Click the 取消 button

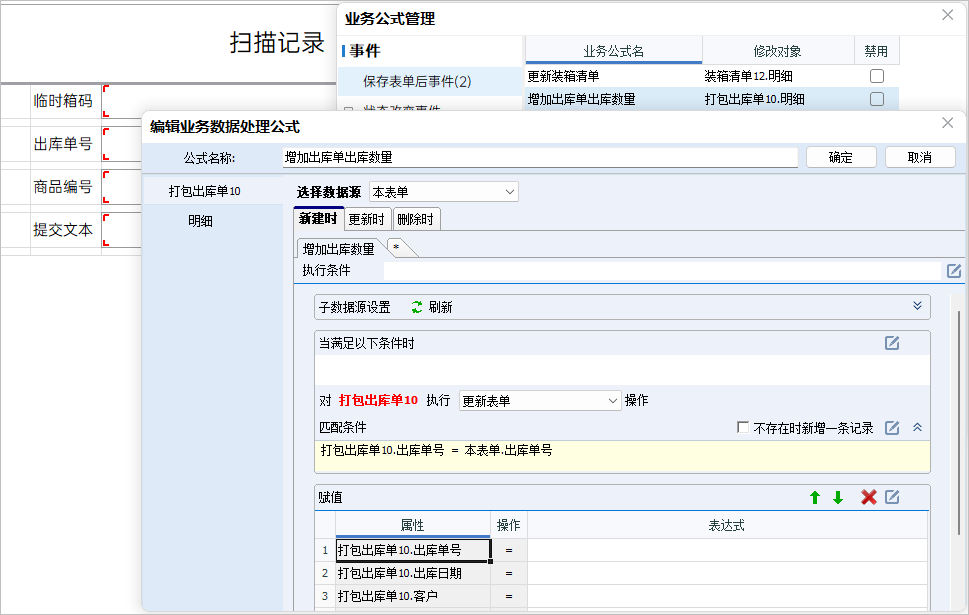(x=920, y=158)
